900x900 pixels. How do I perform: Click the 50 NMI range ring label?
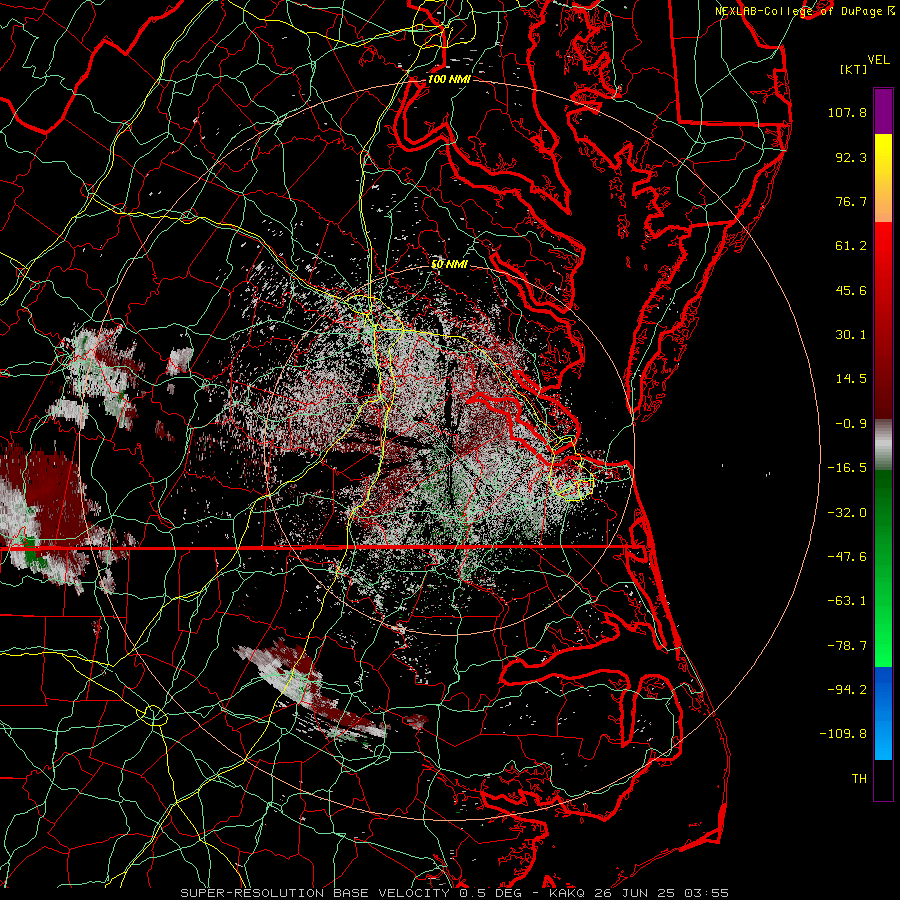(449, 264)
